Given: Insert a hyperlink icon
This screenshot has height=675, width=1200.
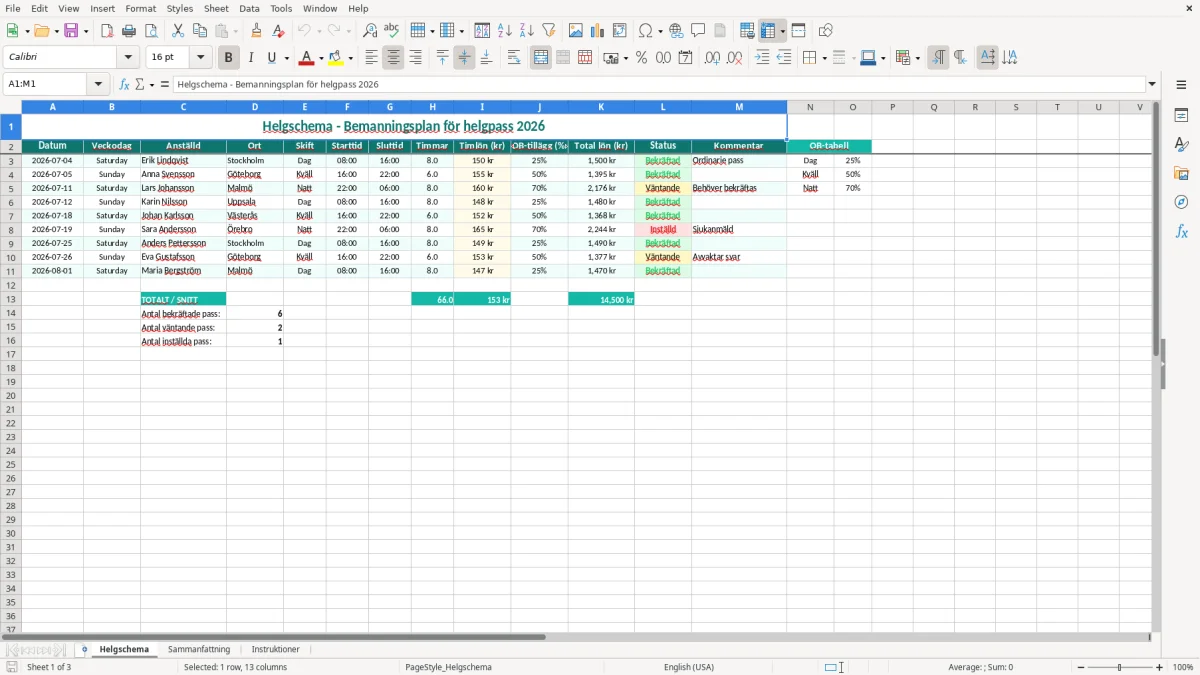Looking at the screenshot, I should [676, 31].
